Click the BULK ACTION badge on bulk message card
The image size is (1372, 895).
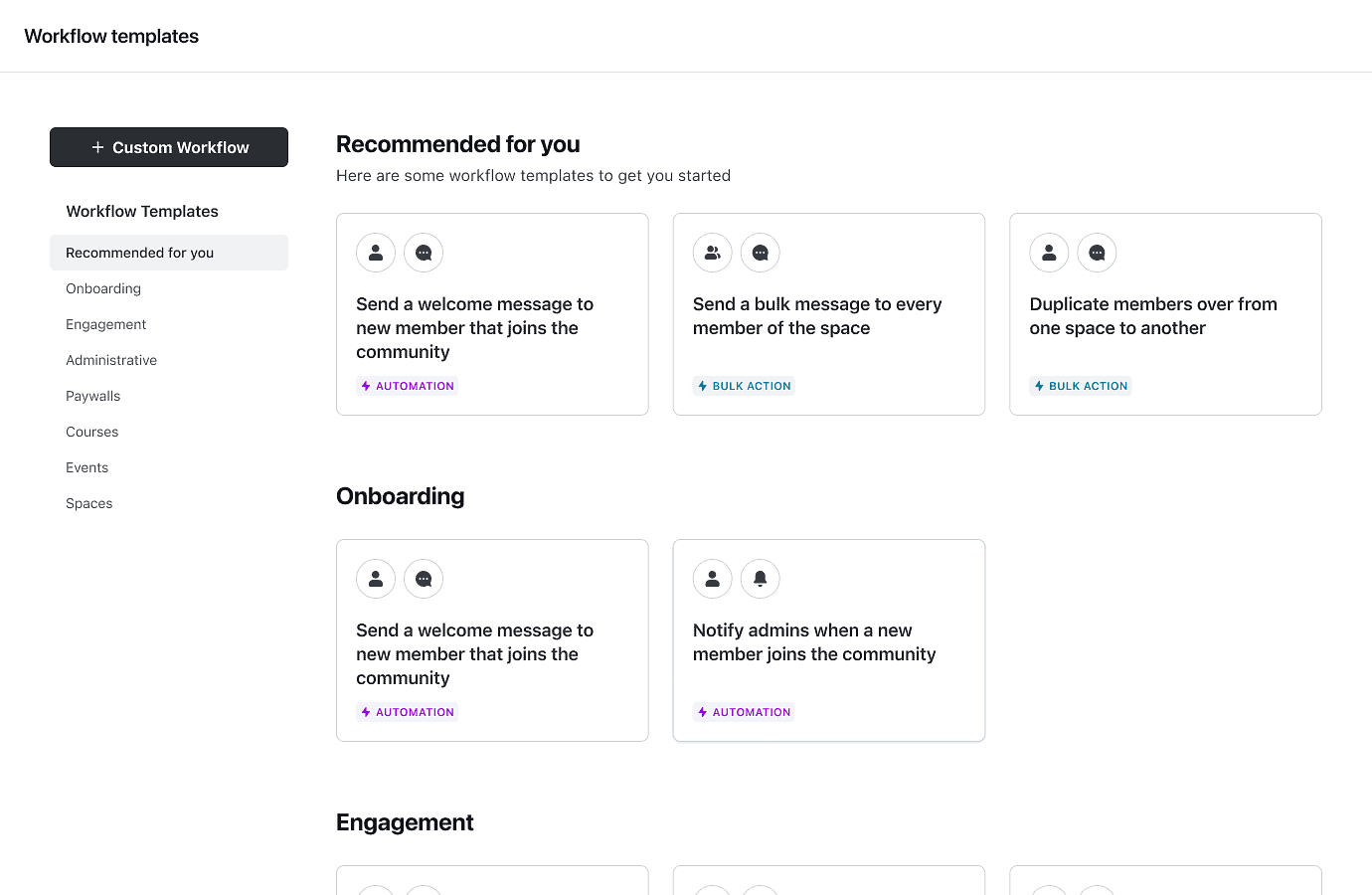pyautogui.click(x=744, y=386)
